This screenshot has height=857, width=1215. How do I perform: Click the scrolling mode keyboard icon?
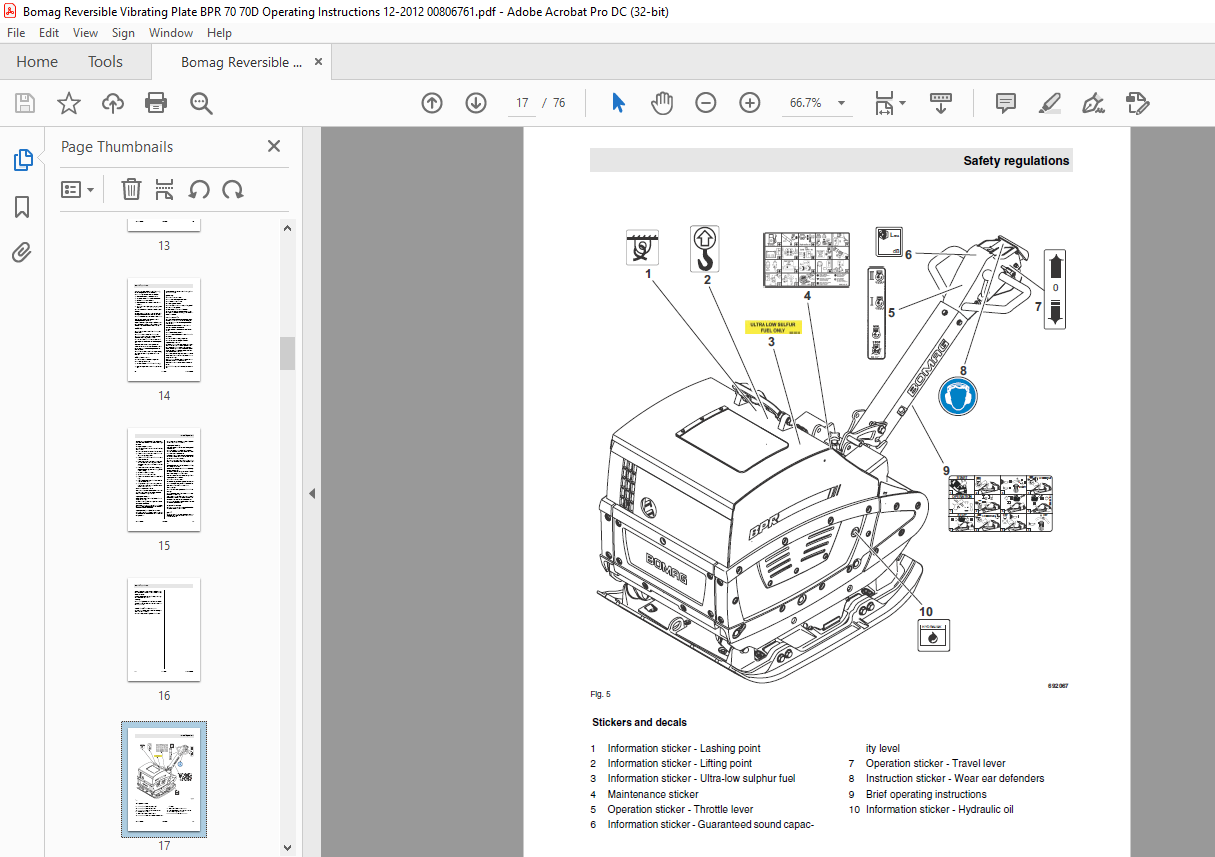941,103
